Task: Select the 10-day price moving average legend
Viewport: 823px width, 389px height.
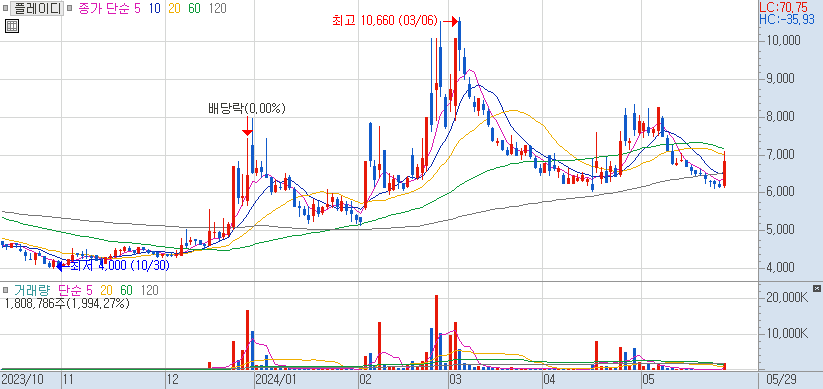Action: [154, 8]
